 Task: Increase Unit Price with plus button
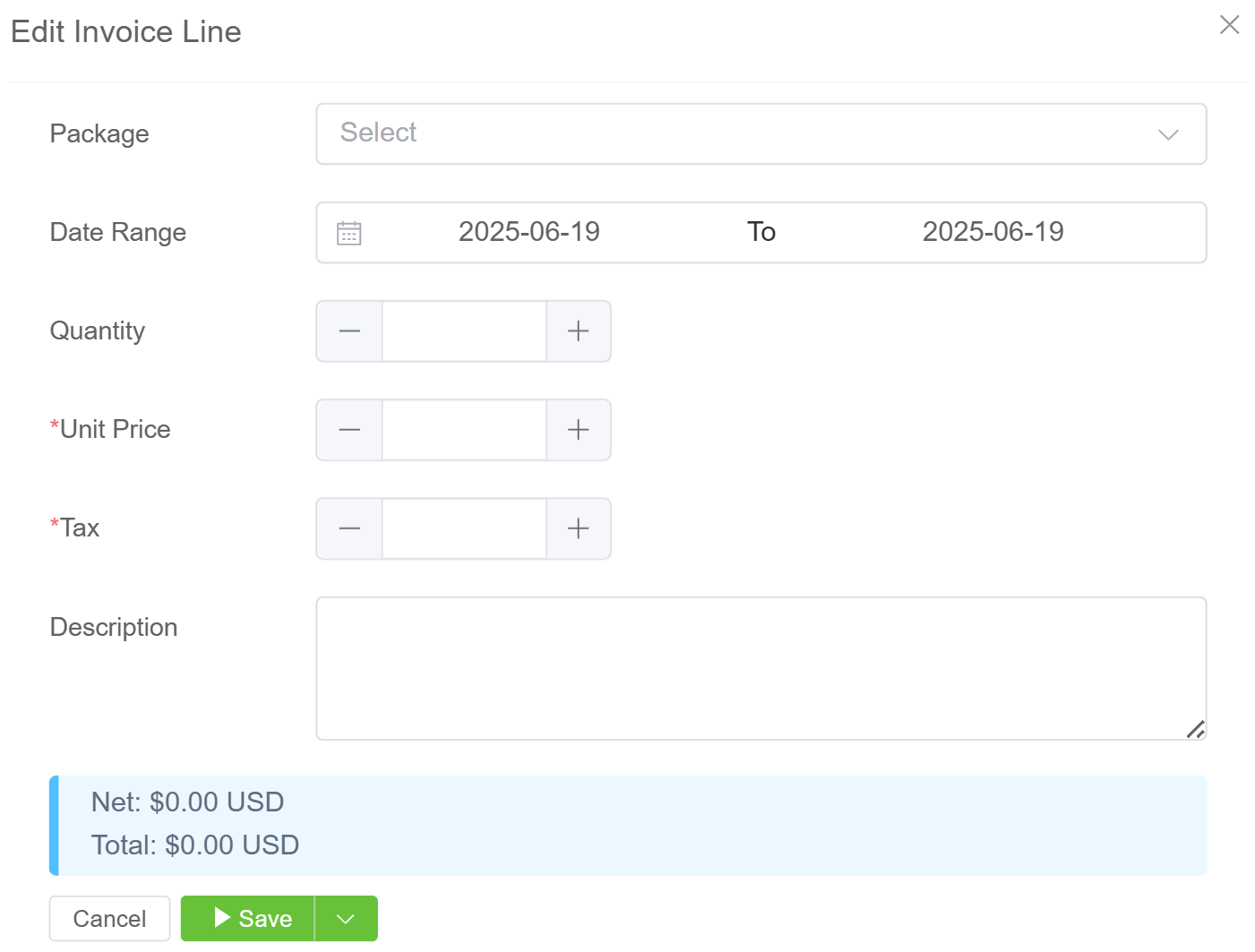(579, 430)
